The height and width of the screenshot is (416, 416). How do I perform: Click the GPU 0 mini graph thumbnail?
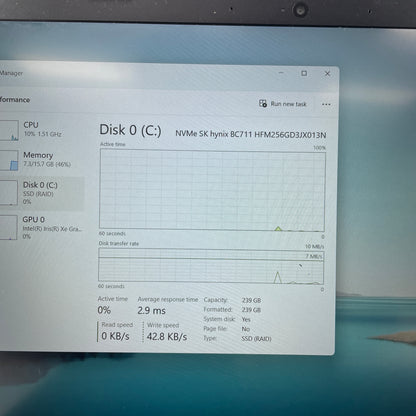coord(9,227)
